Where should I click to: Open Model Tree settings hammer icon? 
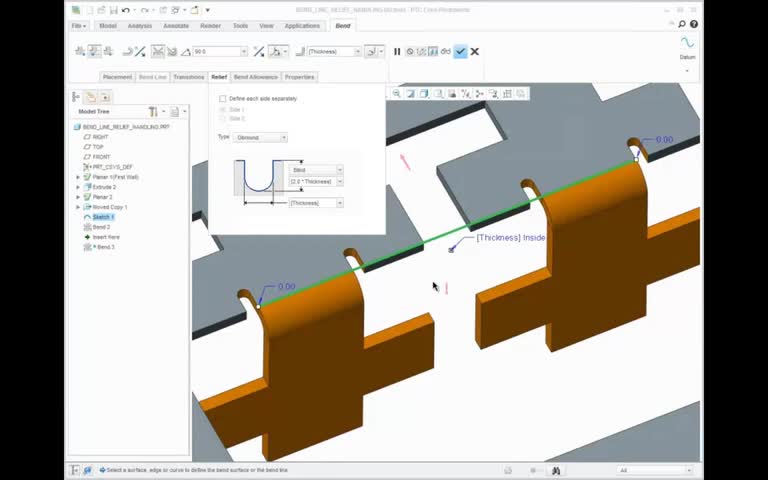pyautogui.click(x=153, y=112)
